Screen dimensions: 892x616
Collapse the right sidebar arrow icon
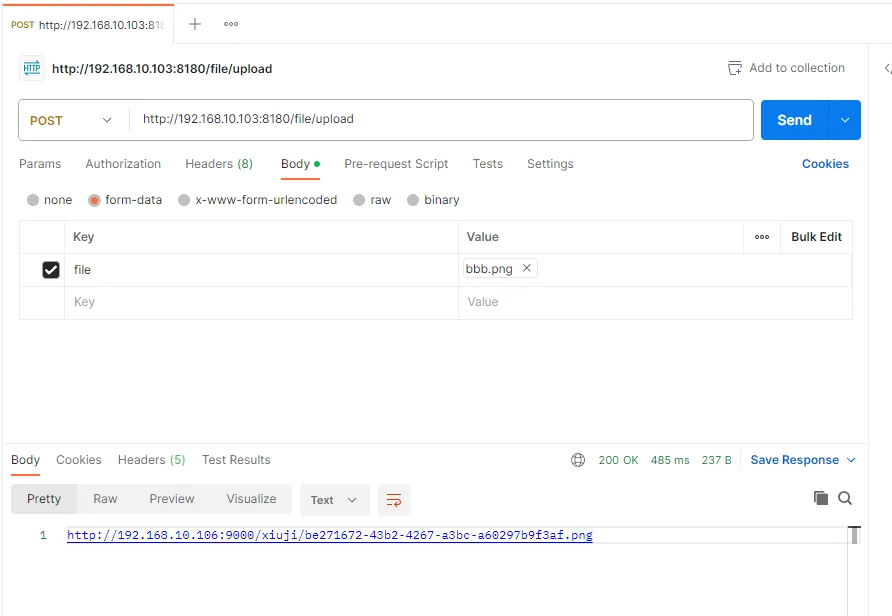coord(887,68)
